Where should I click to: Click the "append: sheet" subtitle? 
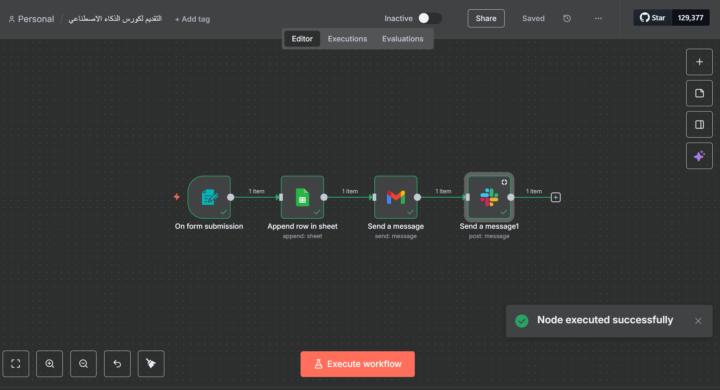click(302, 236)
